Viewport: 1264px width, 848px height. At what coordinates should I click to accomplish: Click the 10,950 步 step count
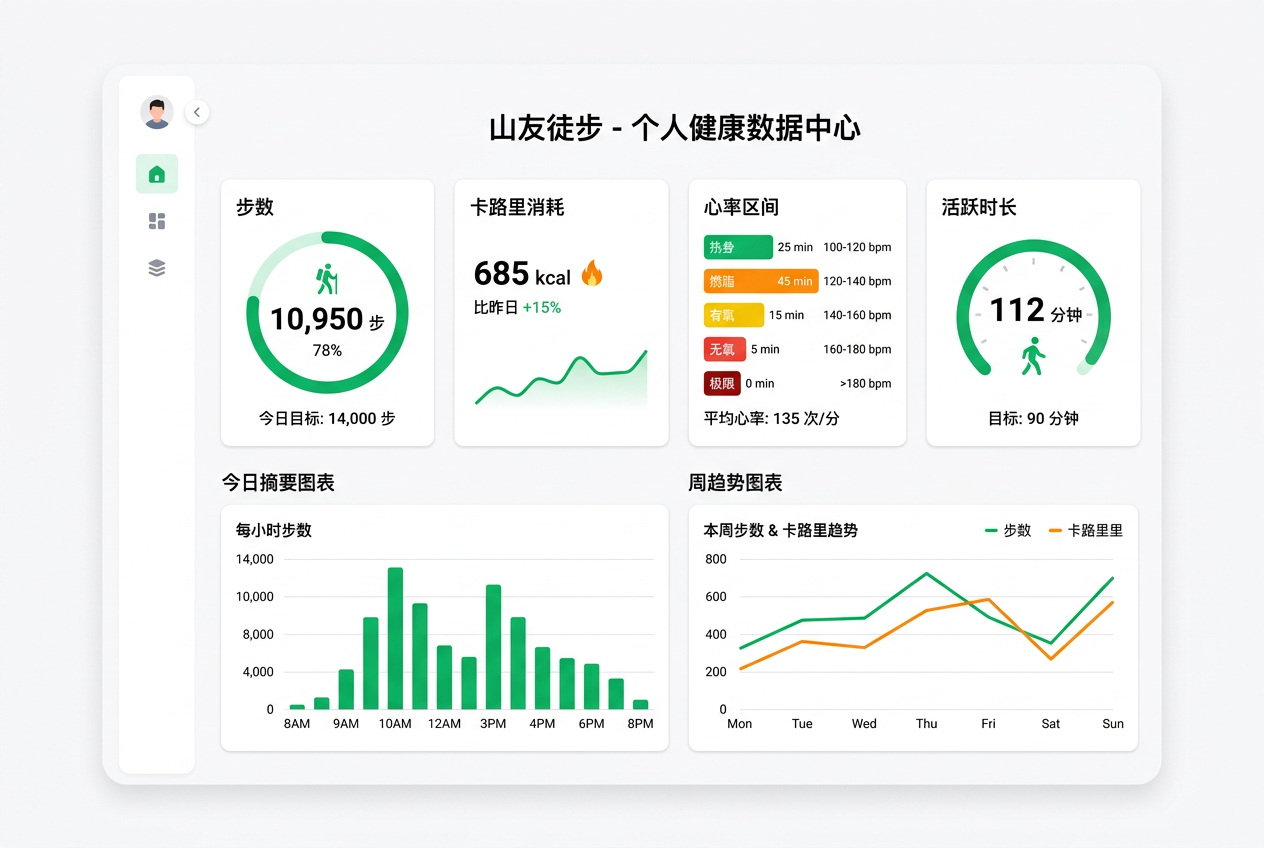click(x=327, y=320)
